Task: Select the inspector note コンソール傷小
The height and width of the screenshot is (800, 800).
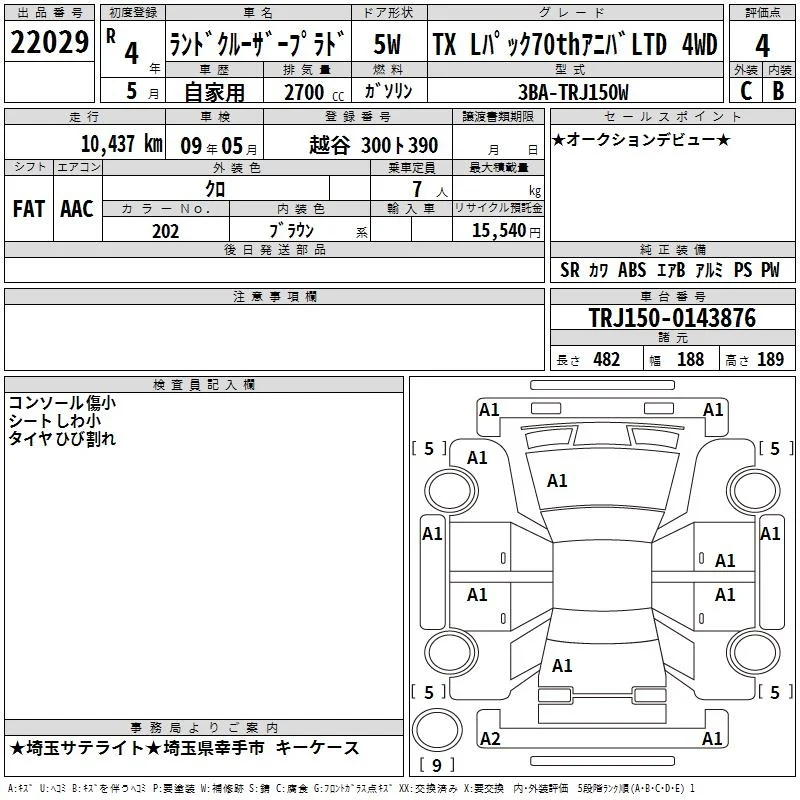Action: click(x=62, y=403)
